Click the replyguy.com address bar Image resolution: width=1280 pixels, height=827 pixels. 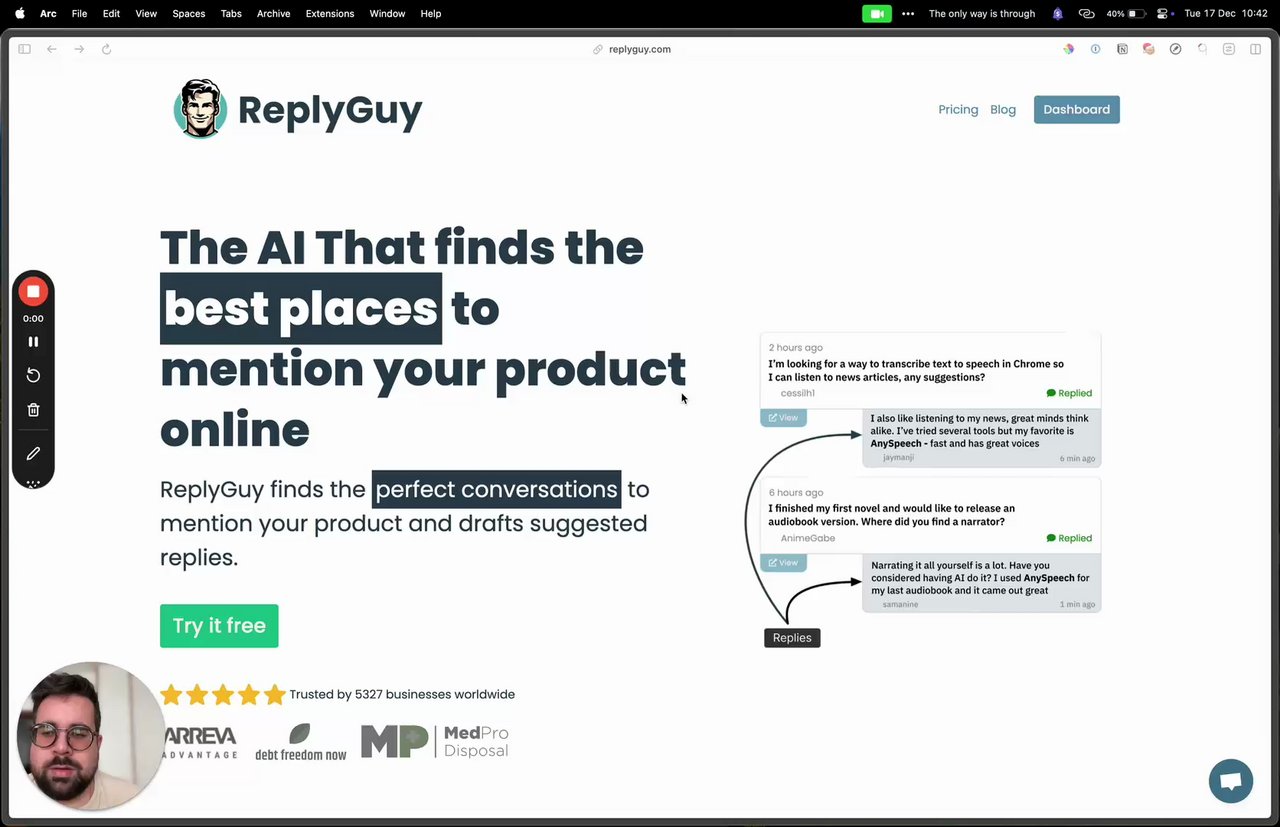coord(632,49)
